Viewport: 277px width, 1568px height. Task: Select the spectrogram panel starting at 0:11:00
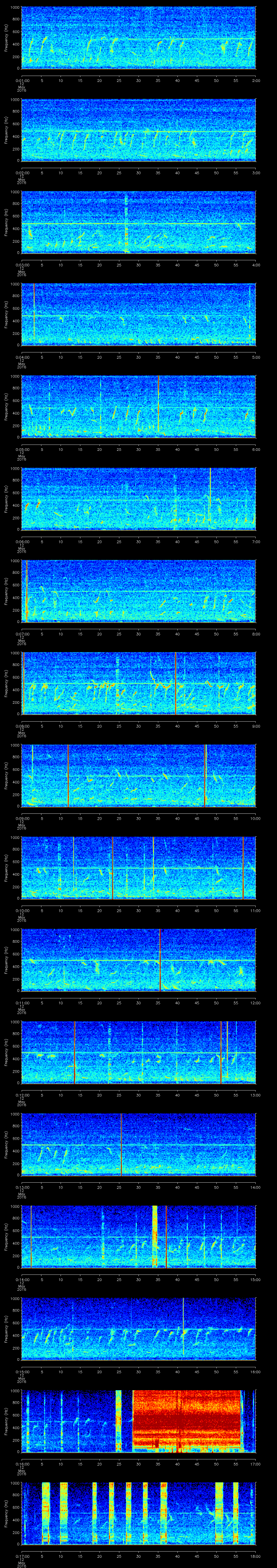pos(139,960)
